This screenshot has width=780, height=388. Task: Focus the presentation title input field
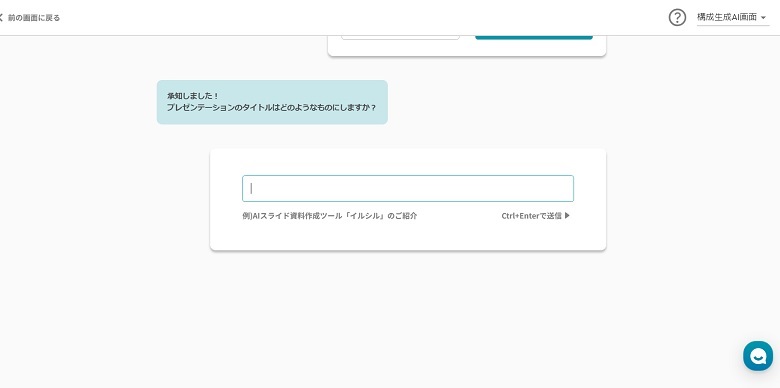click(408, 189)
